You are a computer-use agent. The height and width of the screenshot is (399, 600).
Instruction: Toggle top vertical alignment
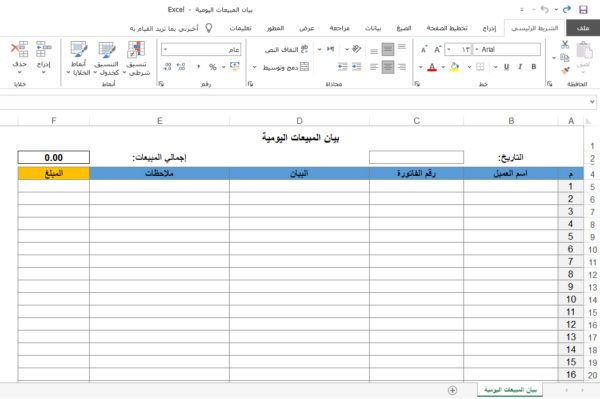402,47
